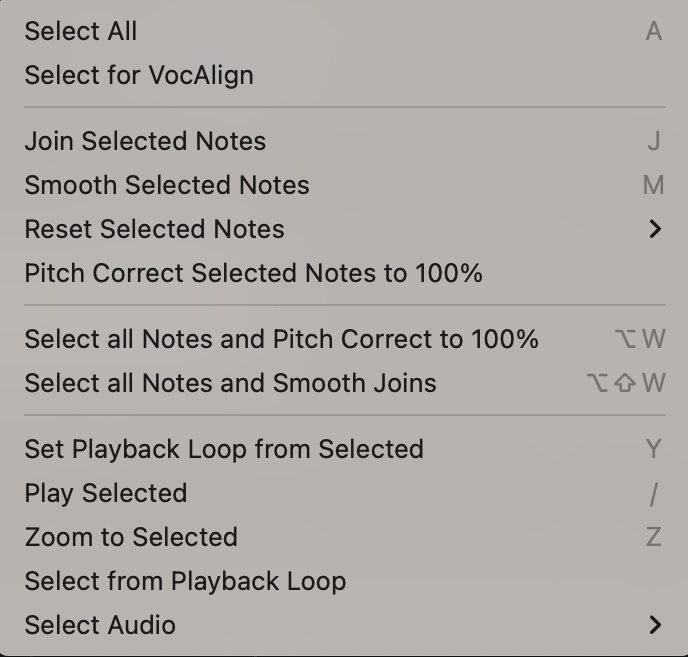Click the Z shortcut beside Zoom to Selected

(x=654, y=537)
